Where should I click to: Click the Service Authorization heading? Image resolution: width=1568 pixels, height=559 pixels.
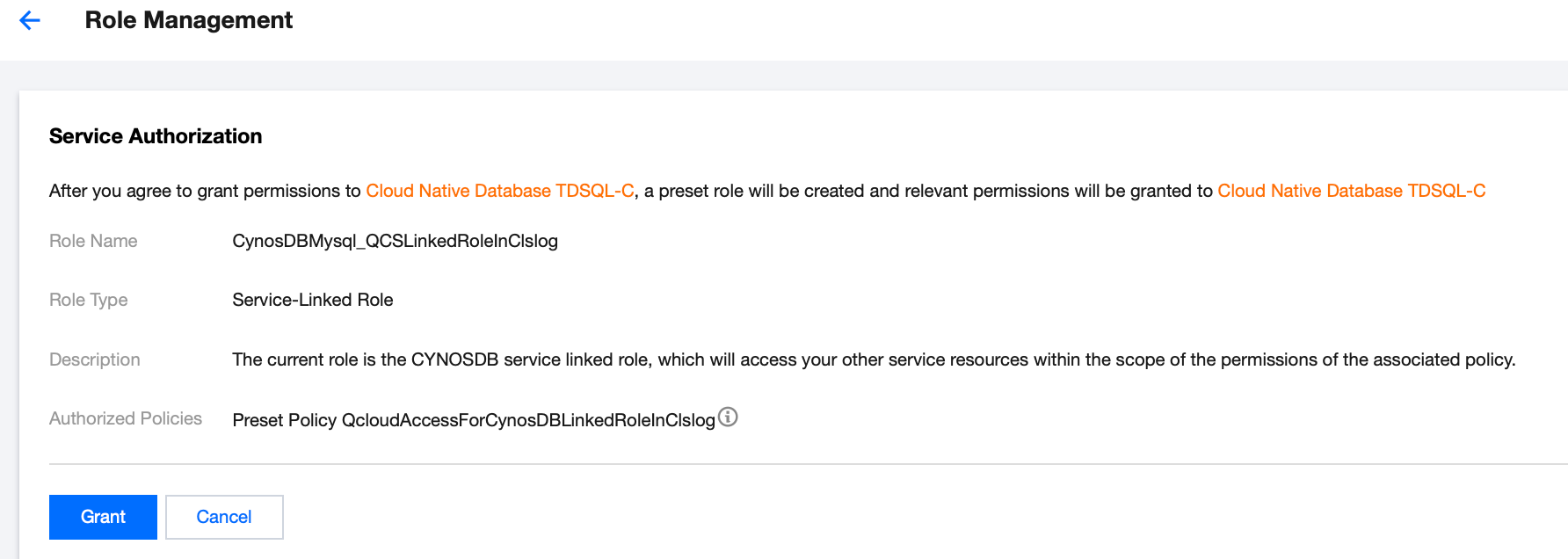click(156, 136)
